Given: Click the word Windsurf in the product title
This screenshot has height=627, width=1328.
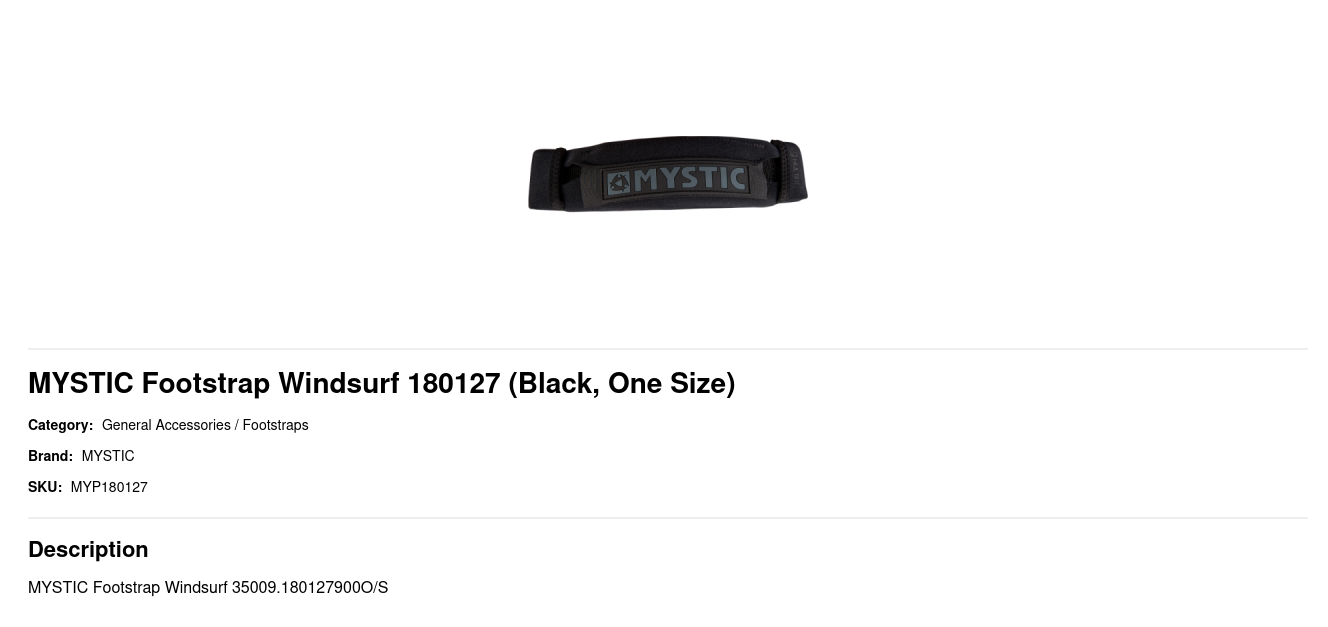Looking at the screenshot, I should [x=339, y=383].
